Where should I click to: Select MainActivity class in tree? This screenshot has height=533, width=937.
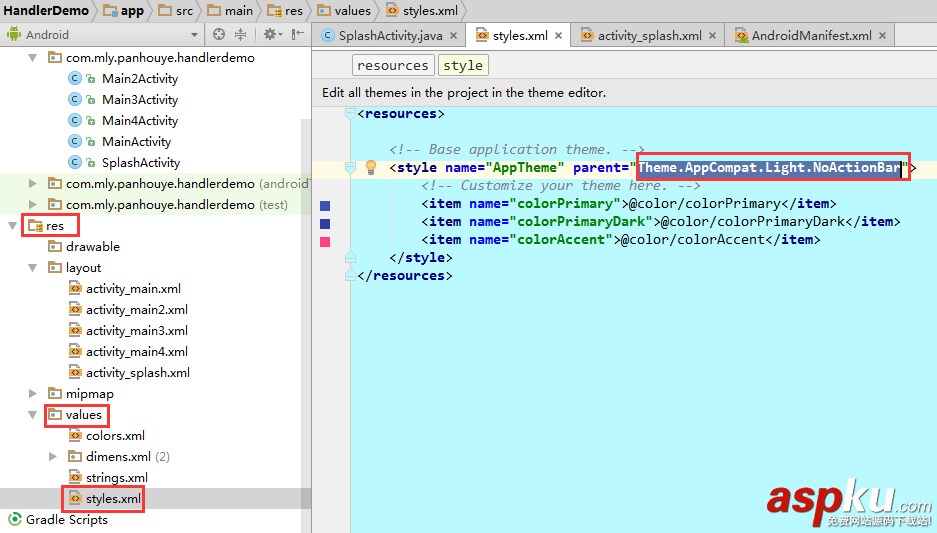pos(136,142)
